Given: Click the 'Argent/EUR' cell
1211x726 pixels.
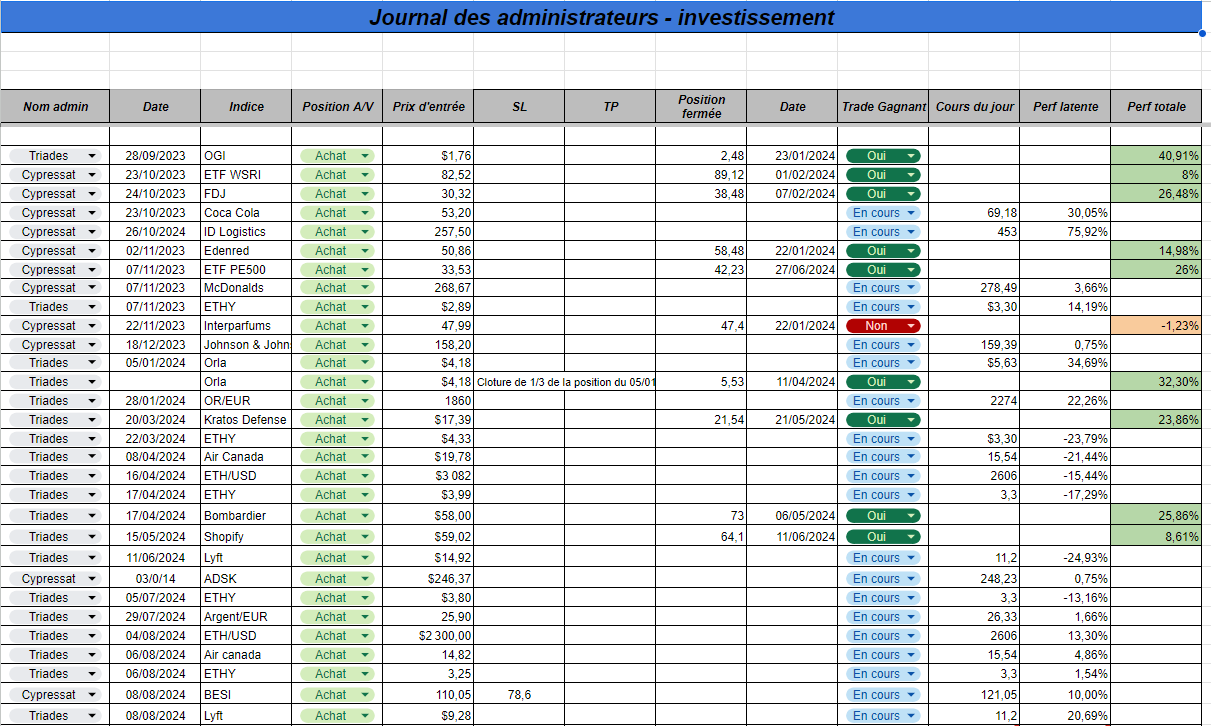Looking at the screenshot, I should click(246, 617).
